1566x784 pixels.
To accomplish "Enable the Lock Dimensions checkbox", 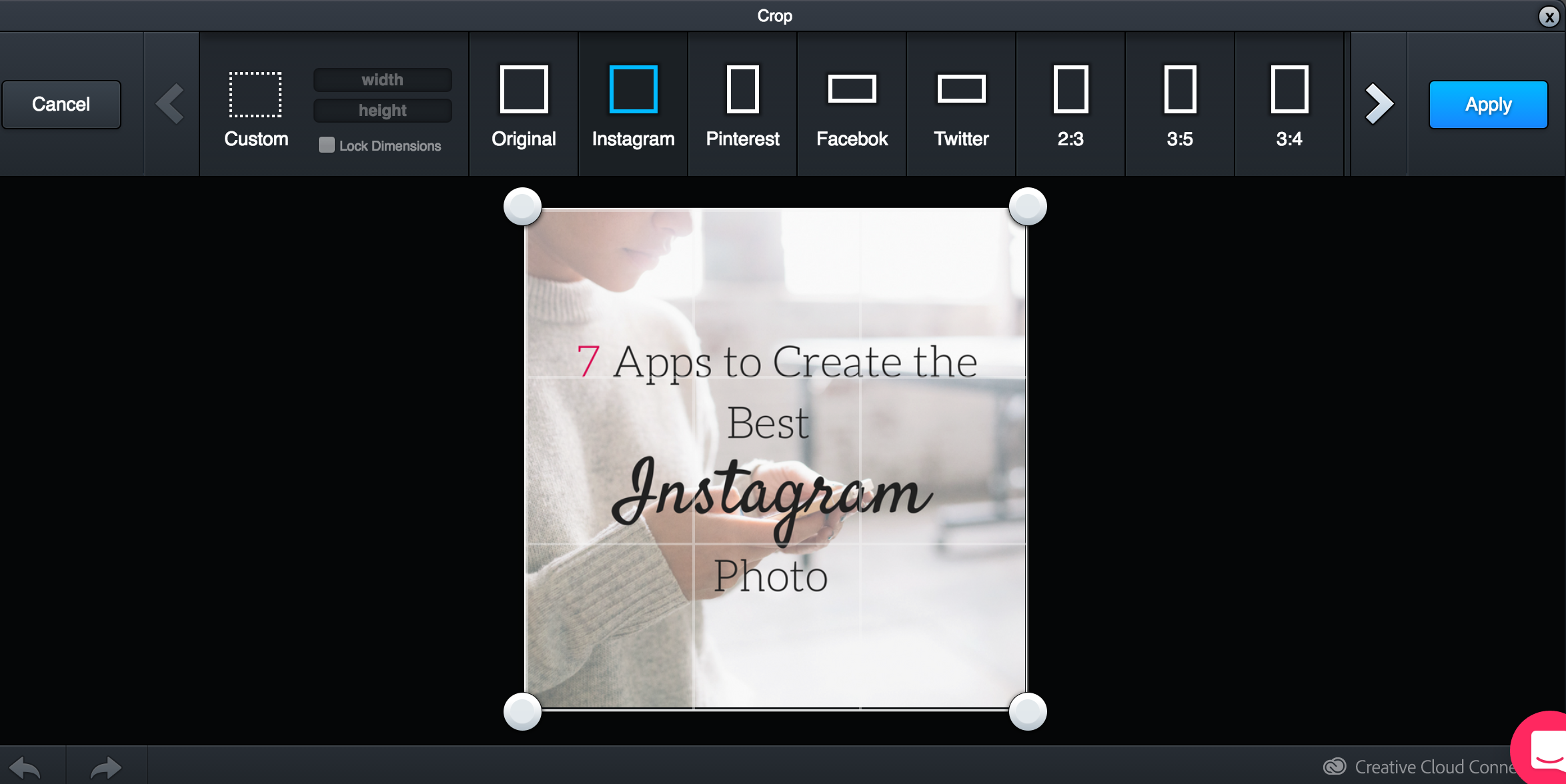I will click(326, 145).
